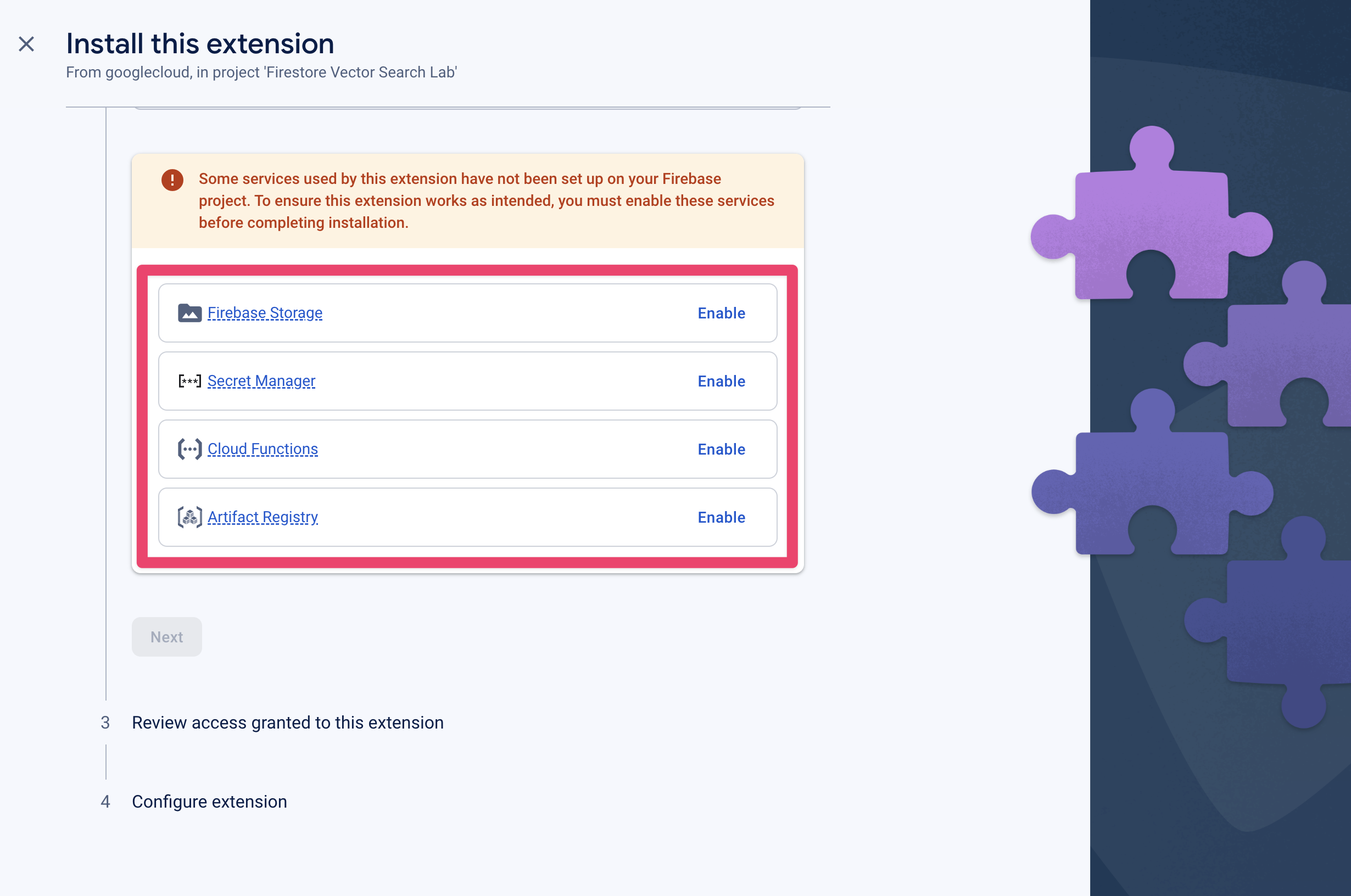This screenshot has height=896, width=1351.
Task: Enable Artifact Registry service
Action: coord(721,517)
